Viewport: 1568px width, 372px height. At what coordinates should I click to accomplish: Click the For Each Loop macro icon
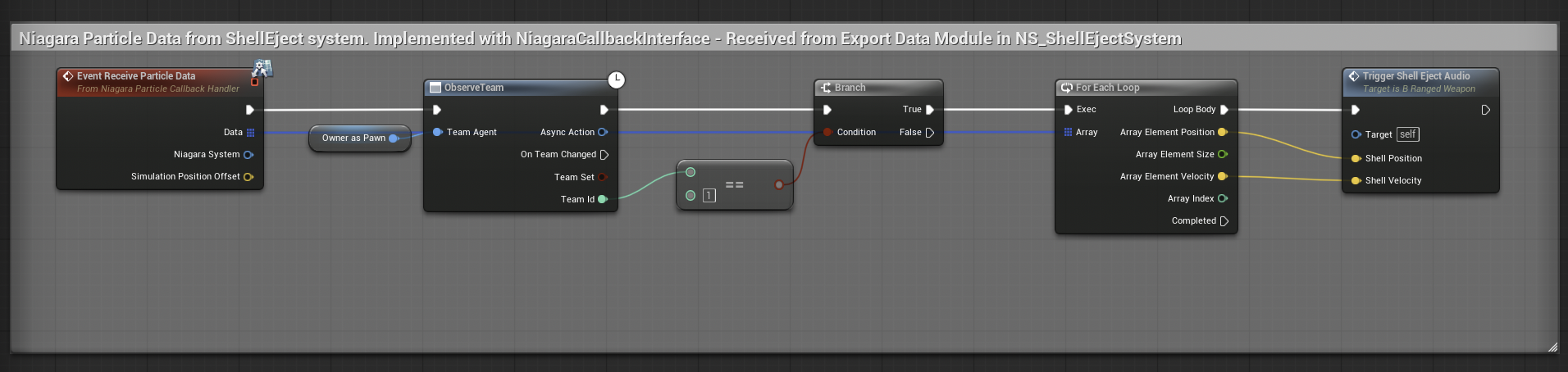tap(1067, 88)
